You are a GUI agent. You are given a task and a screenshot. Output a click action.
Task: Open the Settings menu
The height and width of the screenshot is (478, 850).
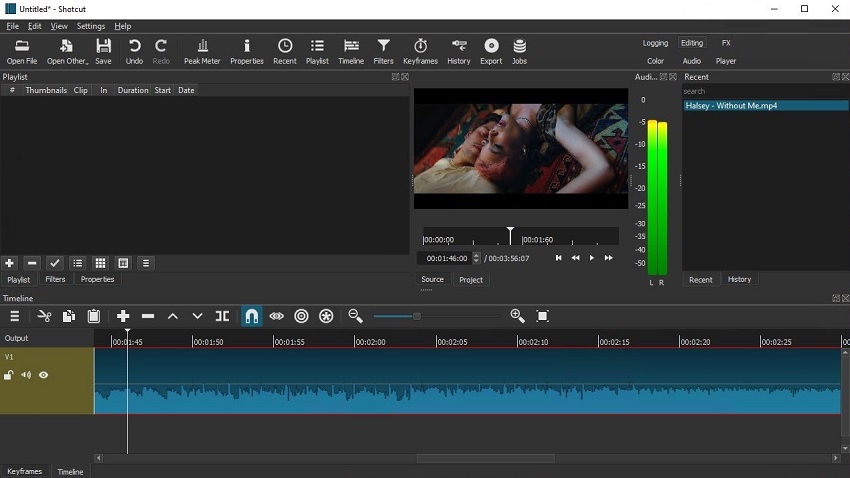(90, 26)
